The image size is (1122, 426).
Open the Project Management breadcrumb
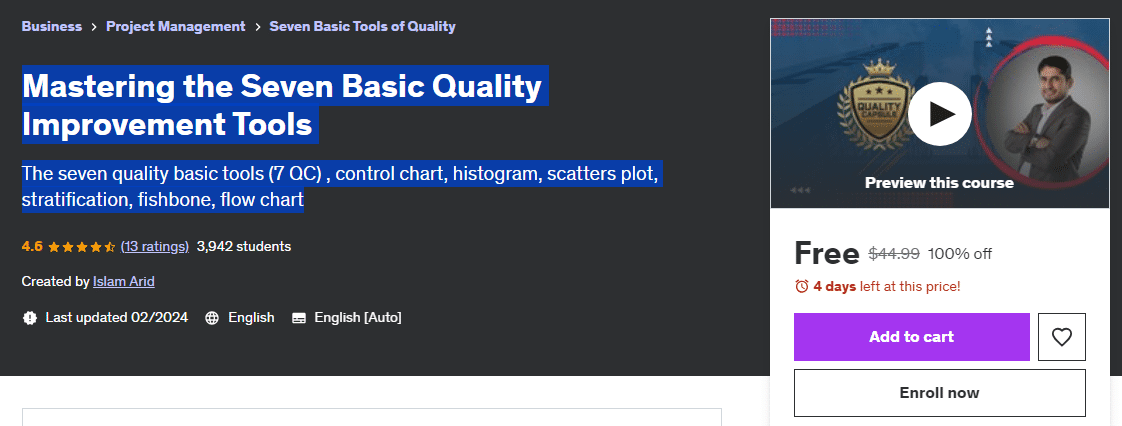tap(175, 26)
